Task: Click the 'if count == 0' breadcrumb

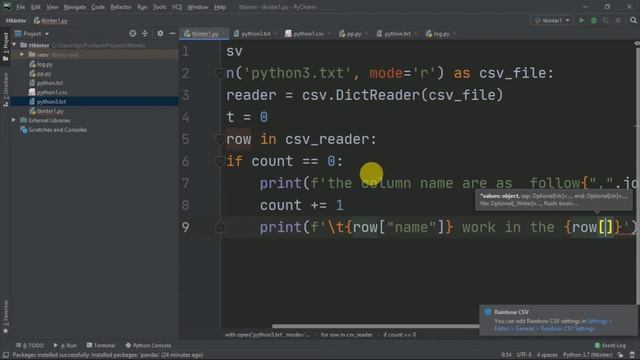Action: 400,335
